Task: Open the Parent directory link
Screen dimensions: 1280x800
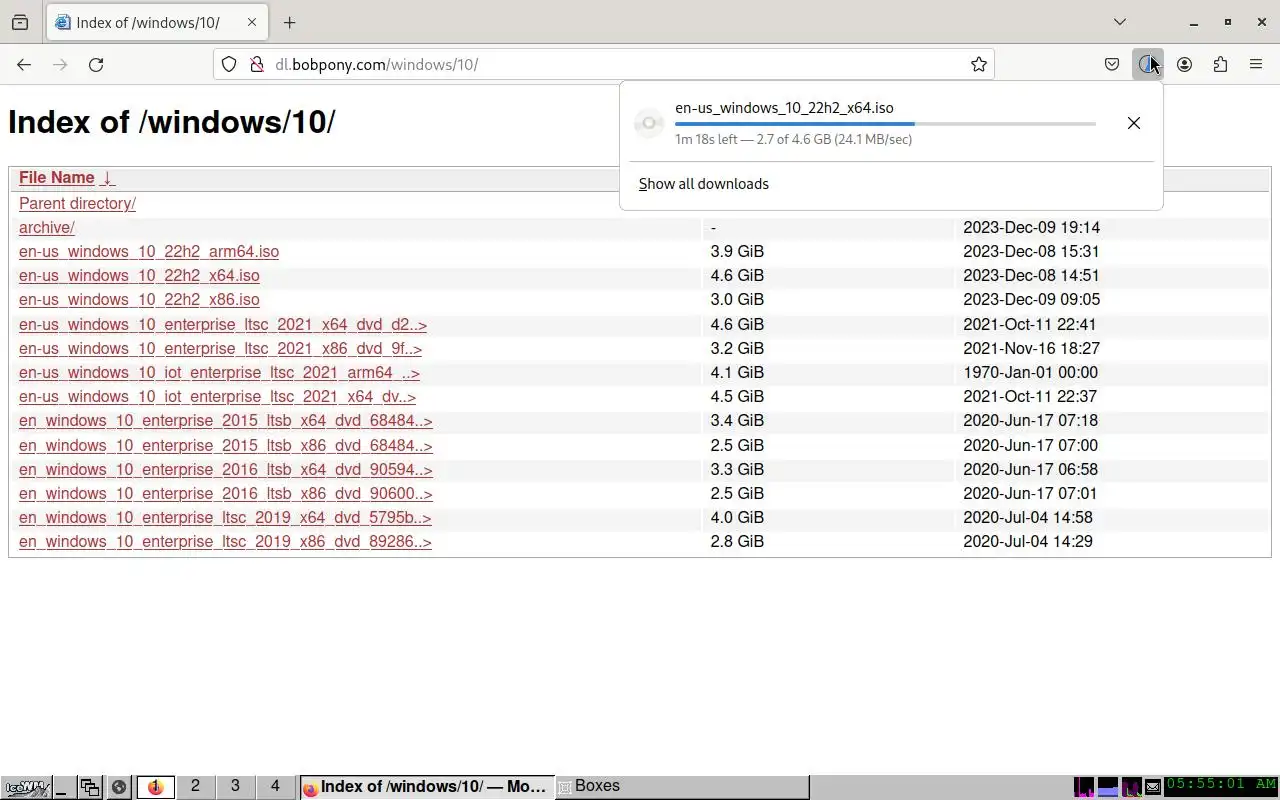Action: tap(77, 203)
